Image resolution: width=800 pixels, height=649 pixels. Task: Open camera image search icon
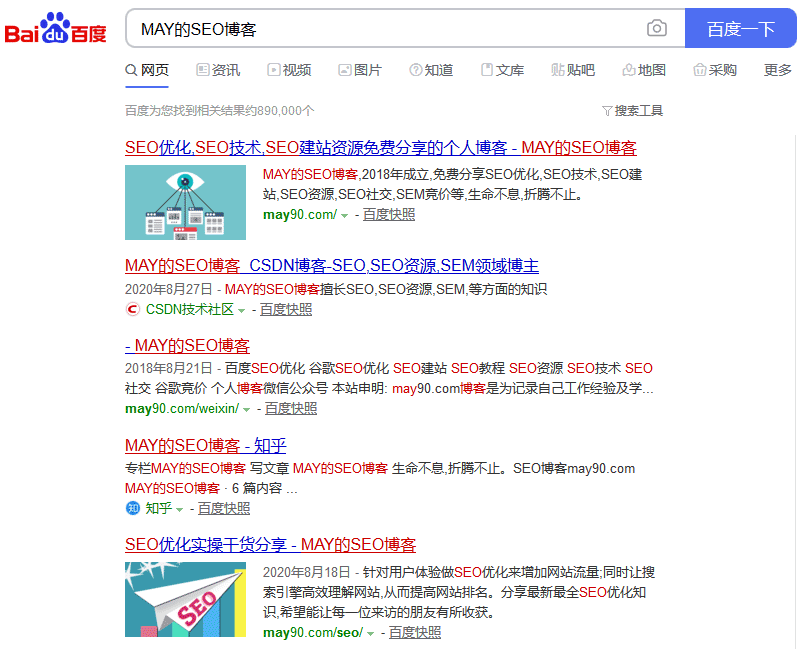point(657,28)
